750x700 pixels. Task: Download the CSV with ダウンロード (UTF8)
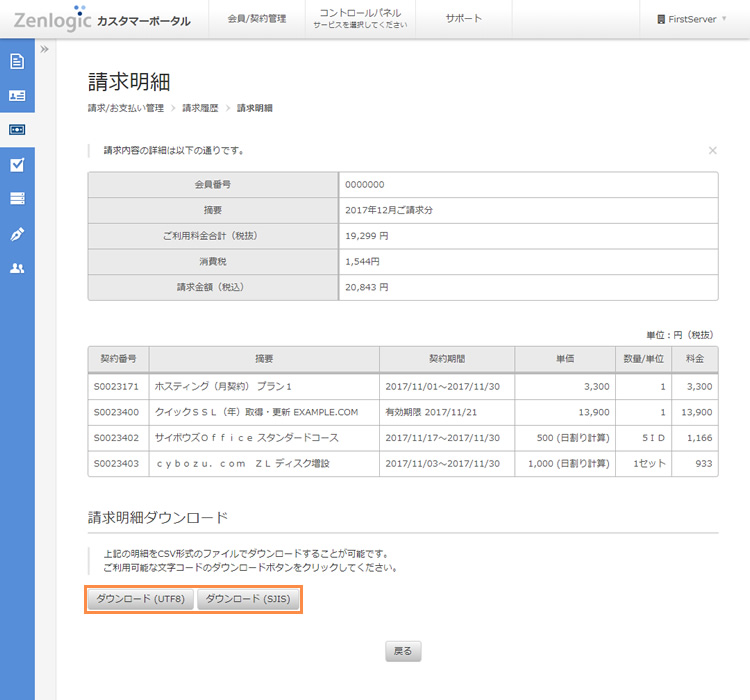click(140, 599)
